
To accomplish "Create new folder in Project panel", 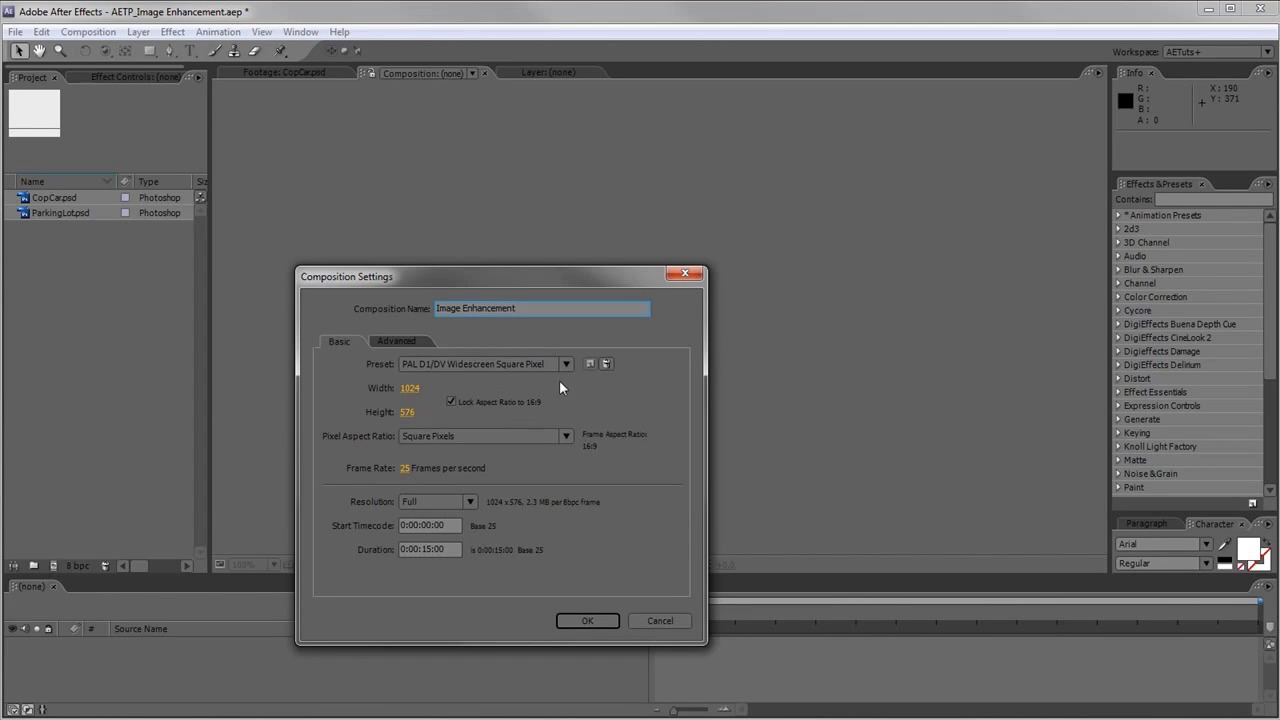I will [x=33, y=566].
